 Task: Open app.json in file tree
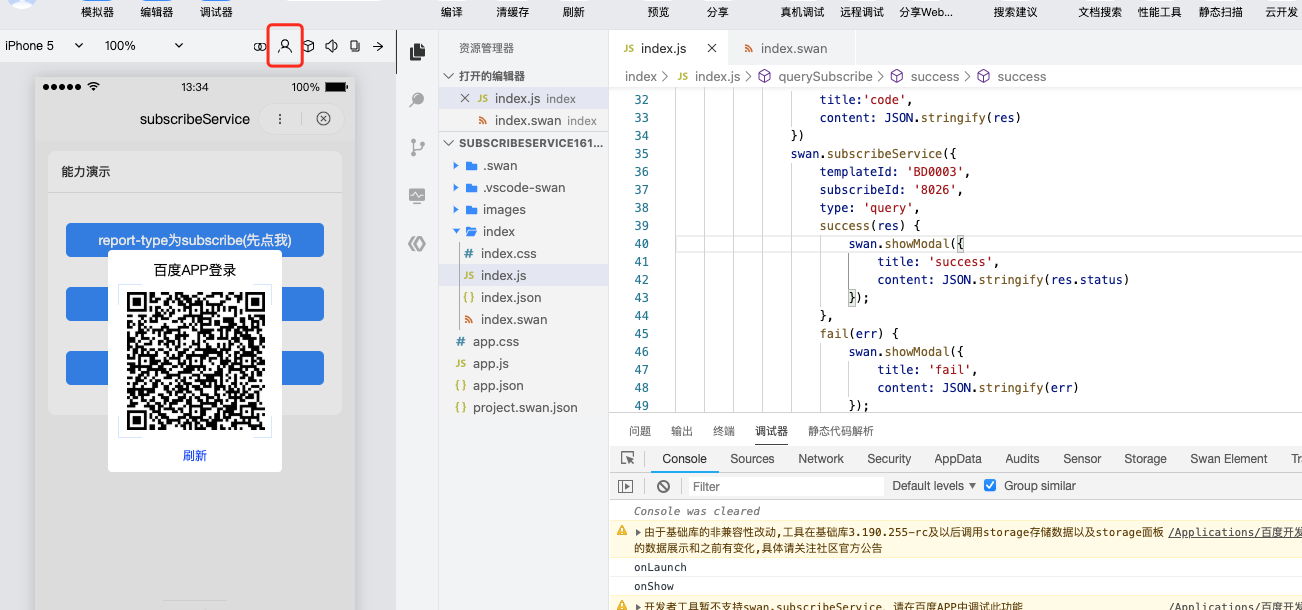point(498,385)
